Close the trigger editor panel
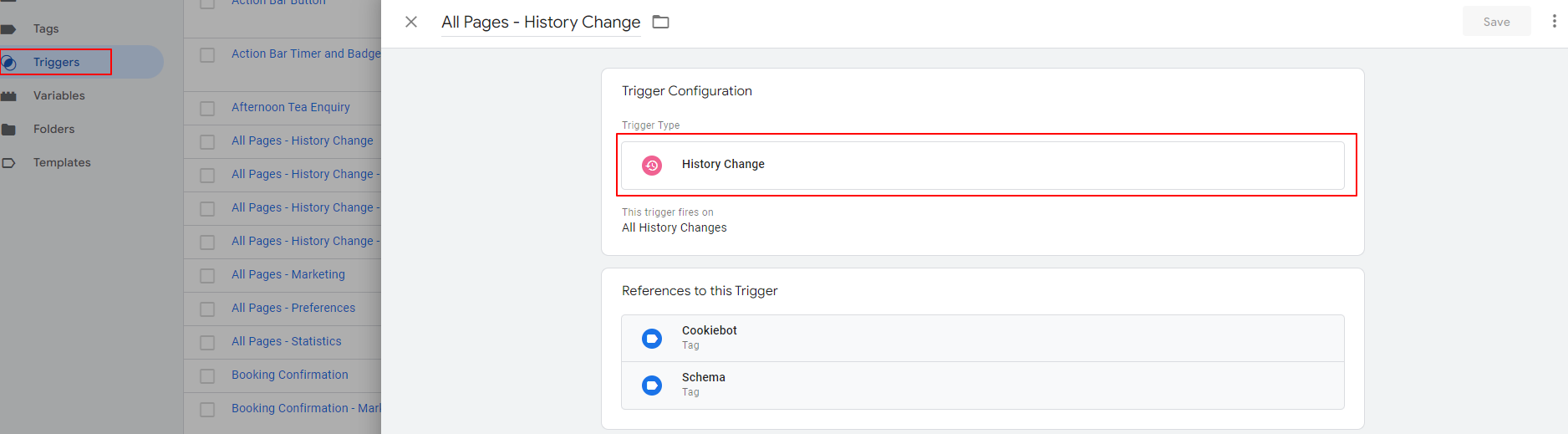This screenshot has width=1568, height=434. point(411,22)
